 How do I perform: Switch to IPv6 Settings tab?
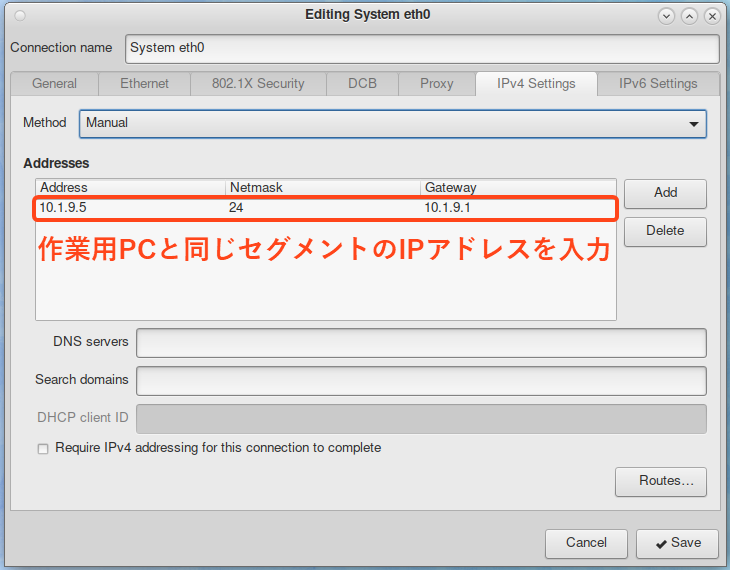[658, 84]
